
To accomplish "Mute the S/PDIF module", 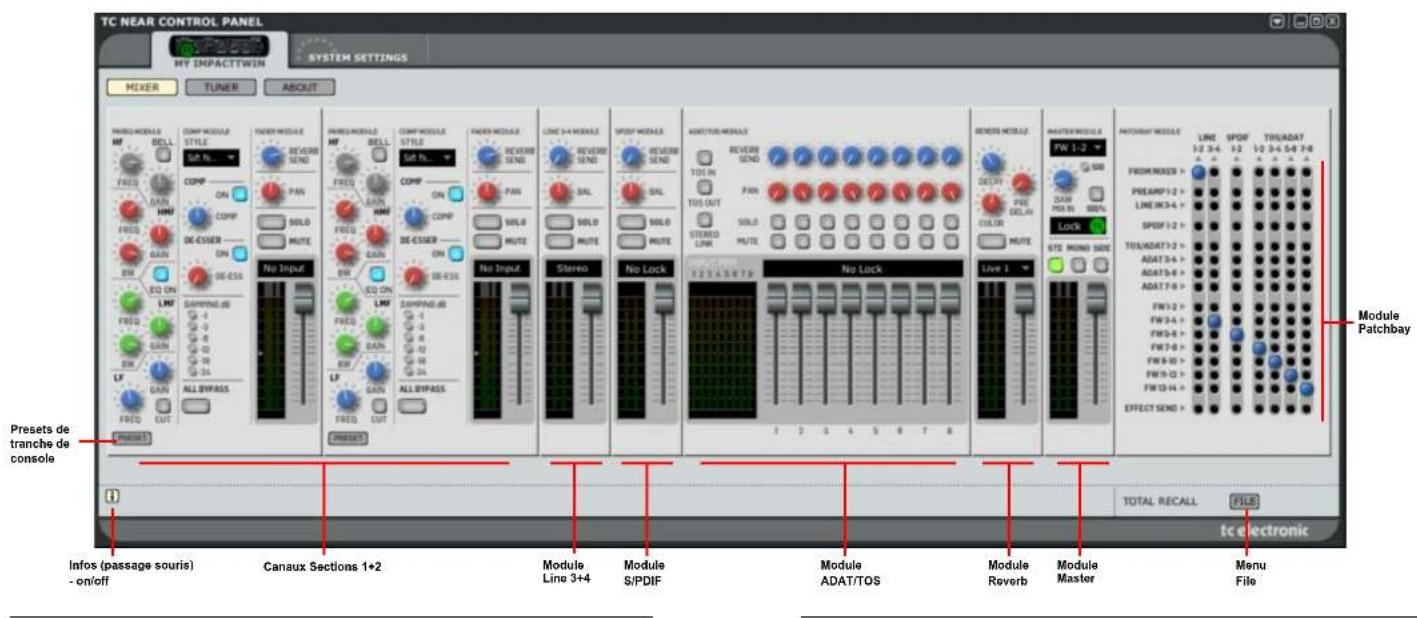I will 632,241.
